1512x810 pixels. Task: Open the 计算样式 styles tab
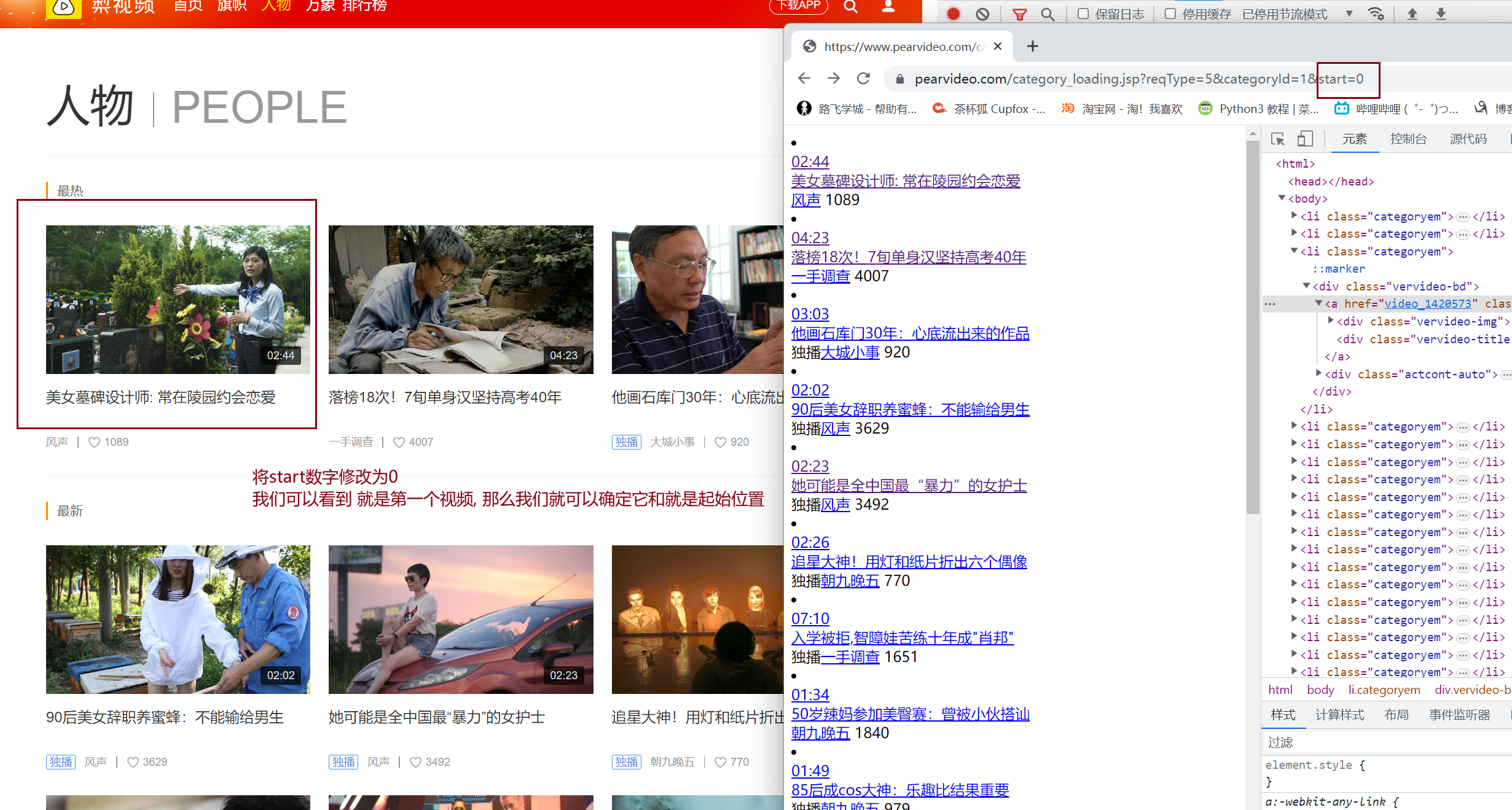(1339, 715)
